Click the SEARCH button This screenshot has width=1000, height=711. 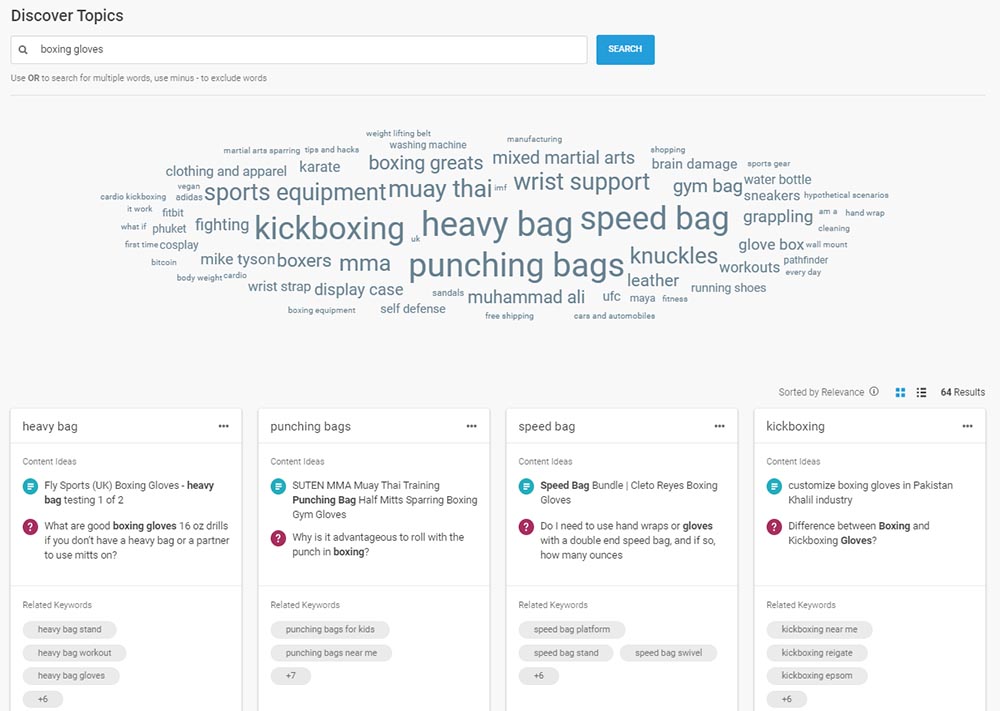coord(625,49)
